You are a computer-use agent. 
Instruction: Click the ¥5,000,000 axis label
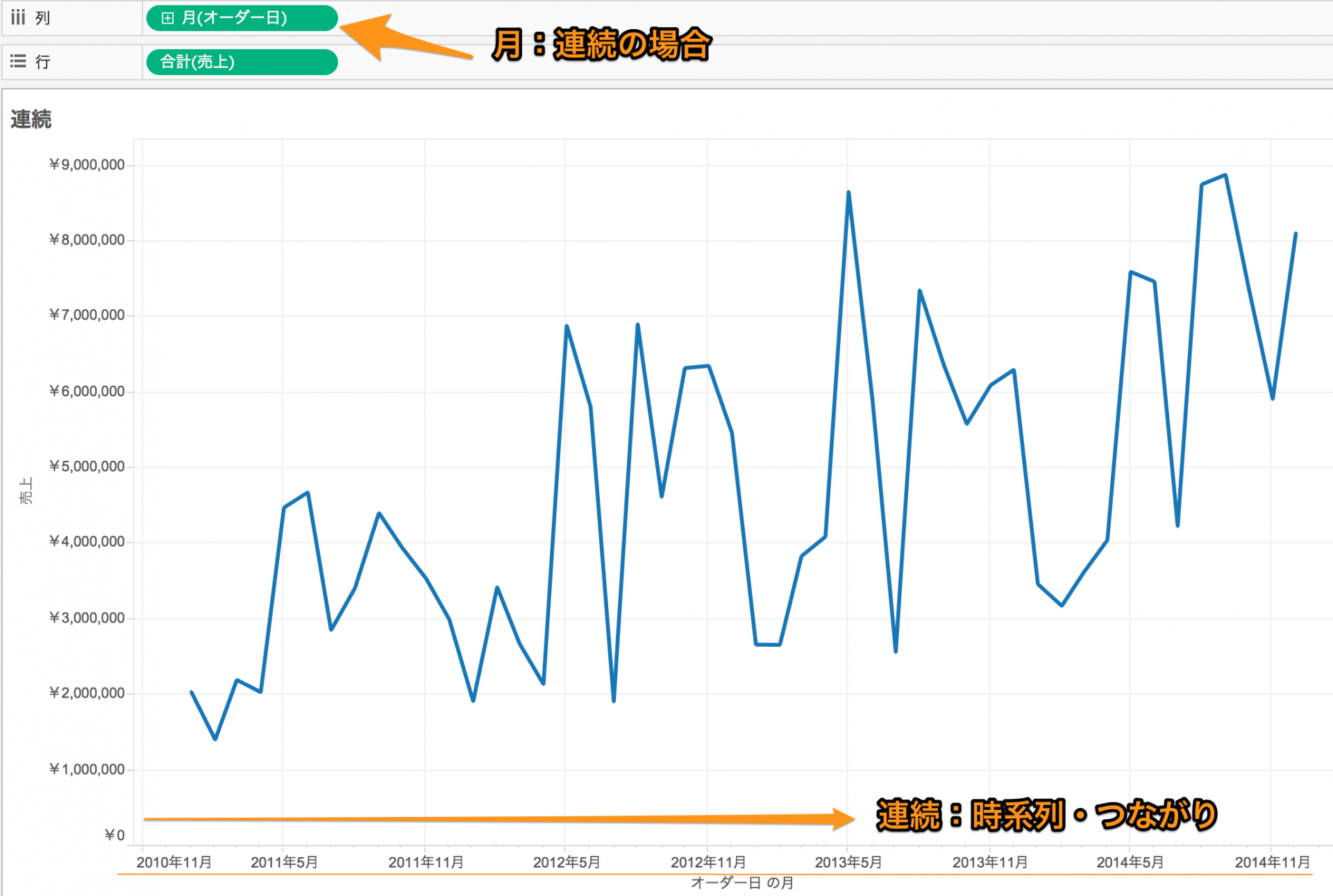click(x=87, y=466)
